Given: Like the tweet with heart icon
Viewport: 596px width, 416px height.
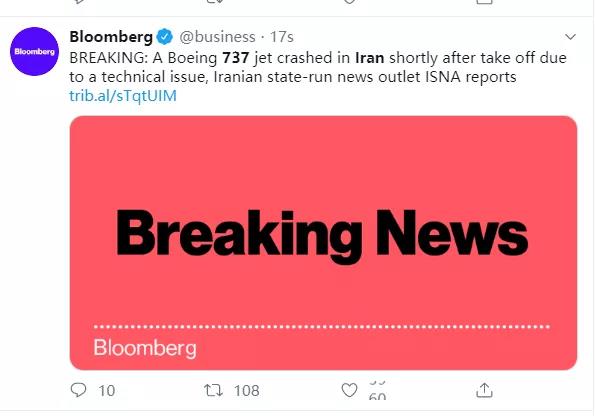Looking at the screenshot, I should click(x=349, y=390).
